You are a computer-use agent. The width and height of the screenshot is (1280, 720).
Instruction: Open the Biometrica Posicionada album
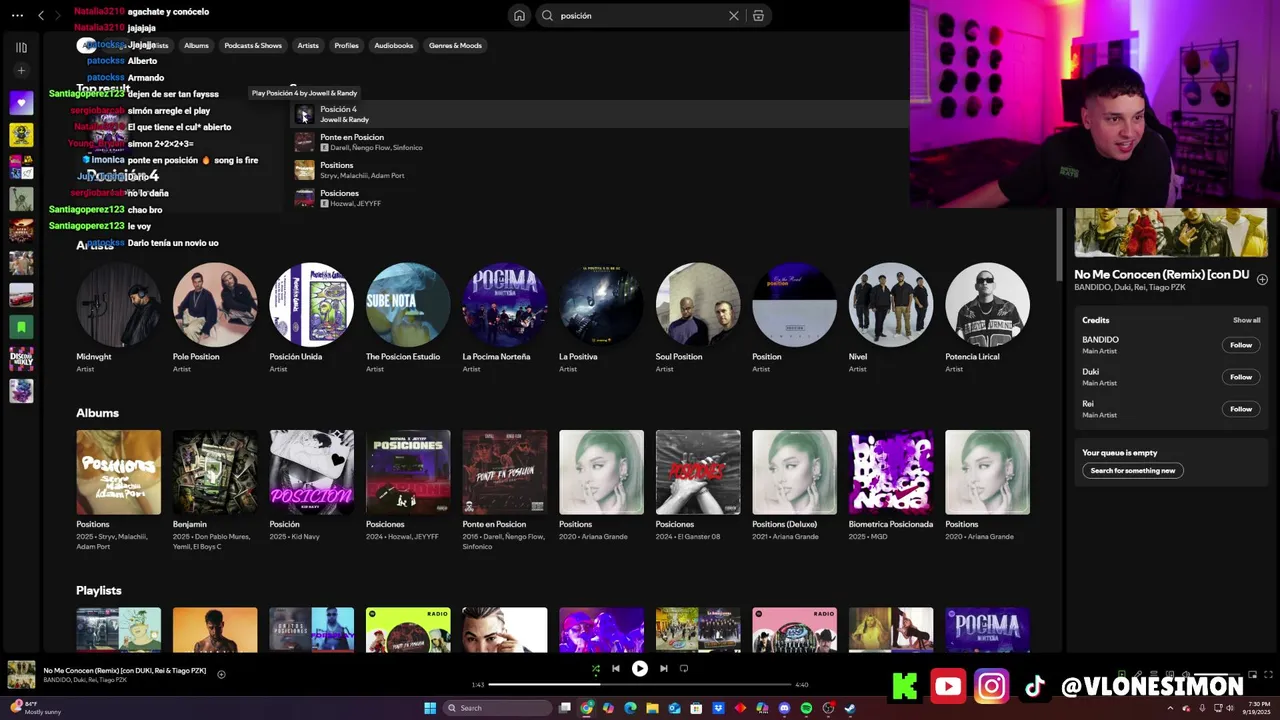[x=891, y=487]
